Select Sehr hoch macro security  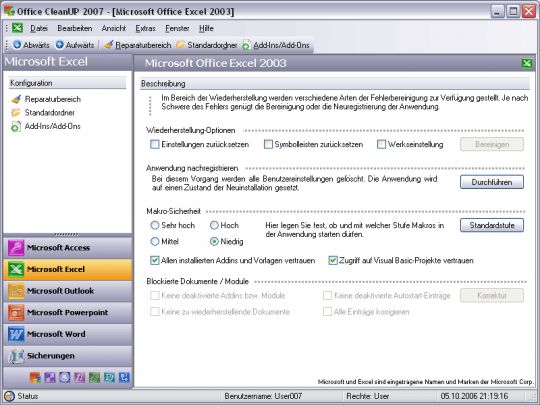tap(155, 225)
